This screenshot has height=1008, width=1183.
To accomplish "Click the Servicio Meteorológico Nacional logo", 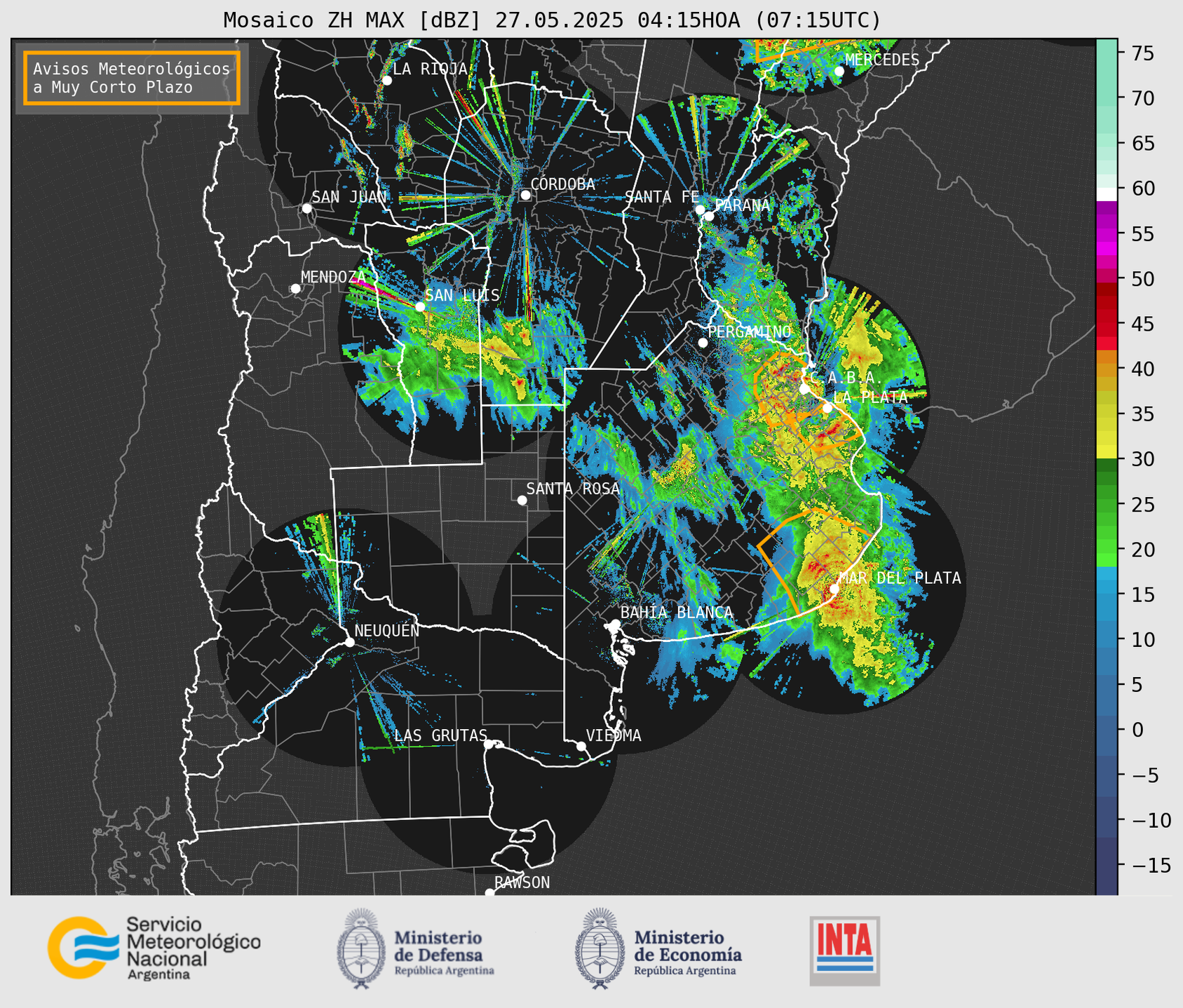I will (154, 948).
